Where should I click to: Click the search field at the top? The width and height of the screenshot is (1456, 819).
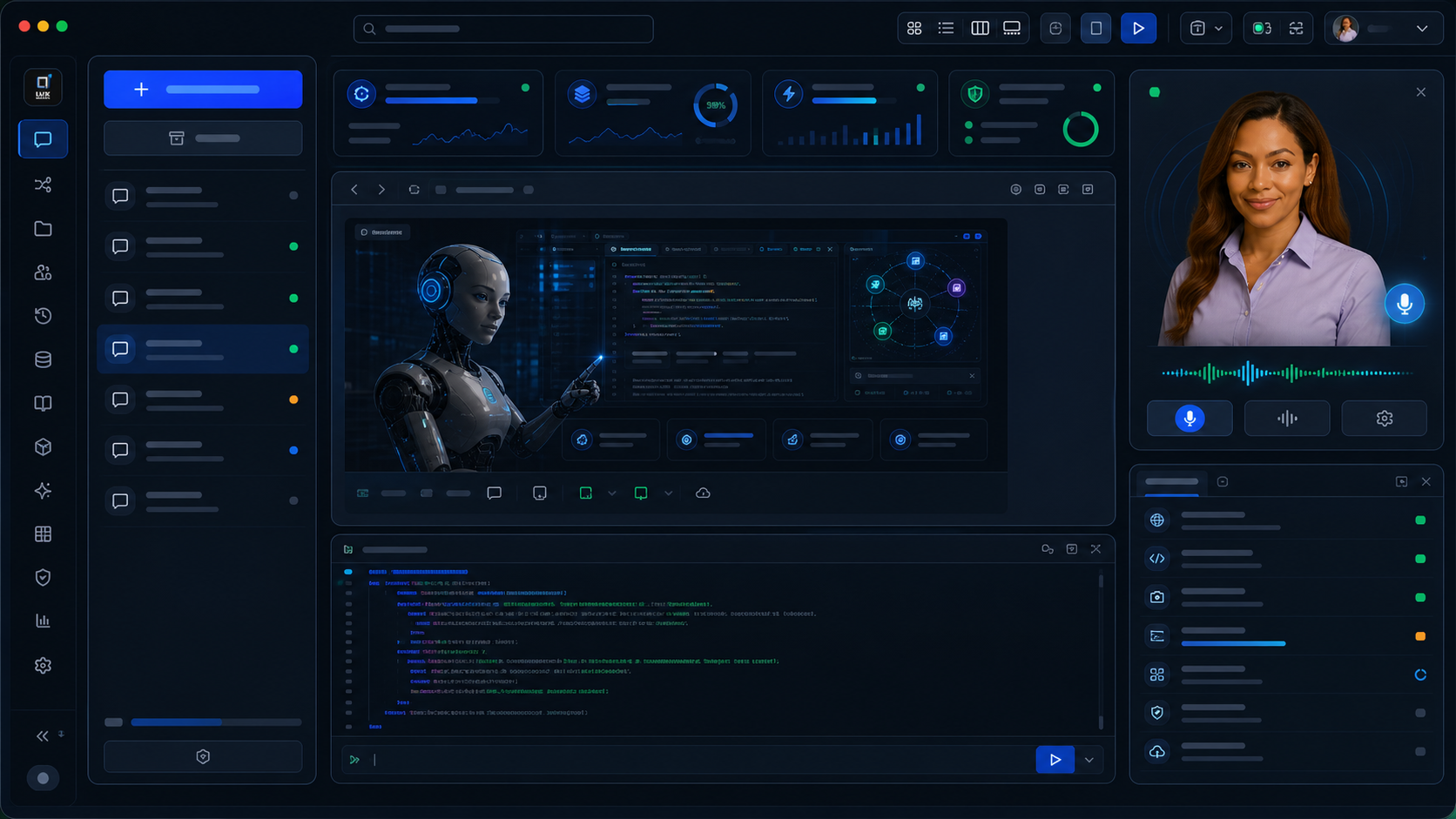503,29
